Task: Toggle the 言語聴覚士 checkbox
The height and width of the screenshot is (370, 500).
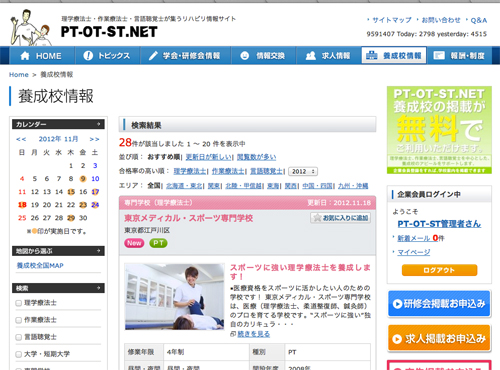Action: point(19,337)
